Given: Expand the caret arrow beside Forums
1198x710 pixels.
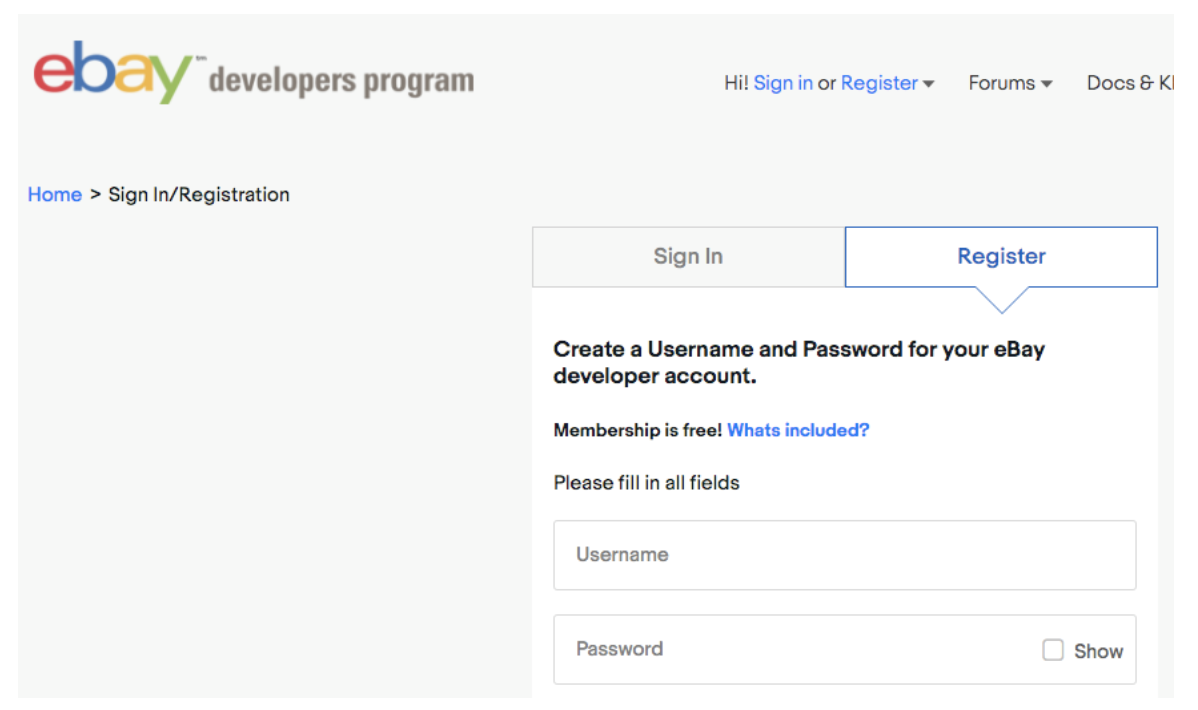Looking at the screenshot, I should [x=1047, y=84].
